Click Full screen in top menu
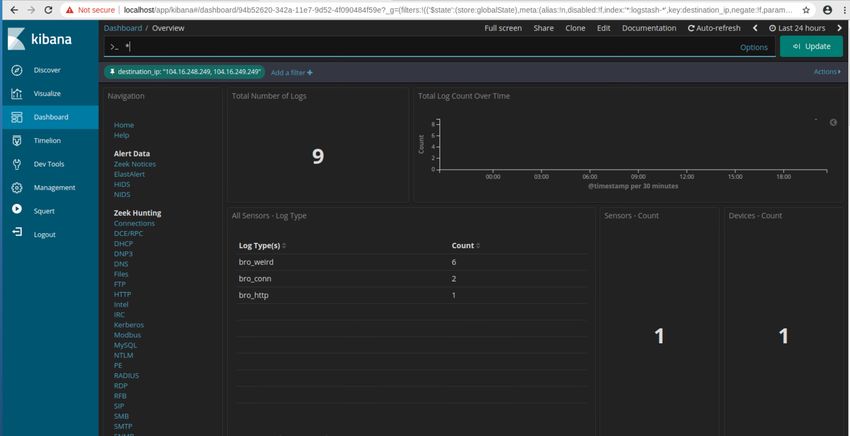The height and width of the screenshot is (436, 850). tap(503, 28)
